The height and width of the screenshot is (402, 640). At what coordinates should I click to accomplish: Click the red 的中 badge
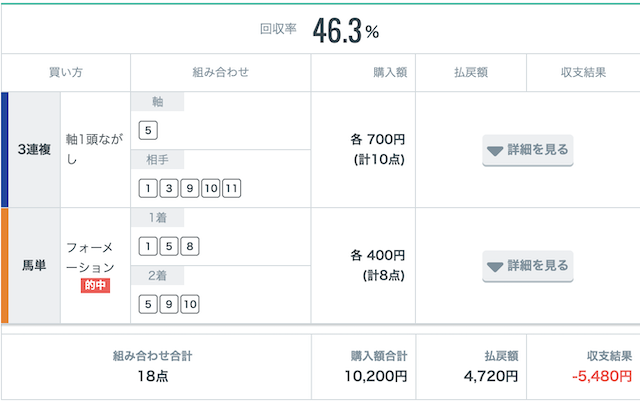coord(95,286)
